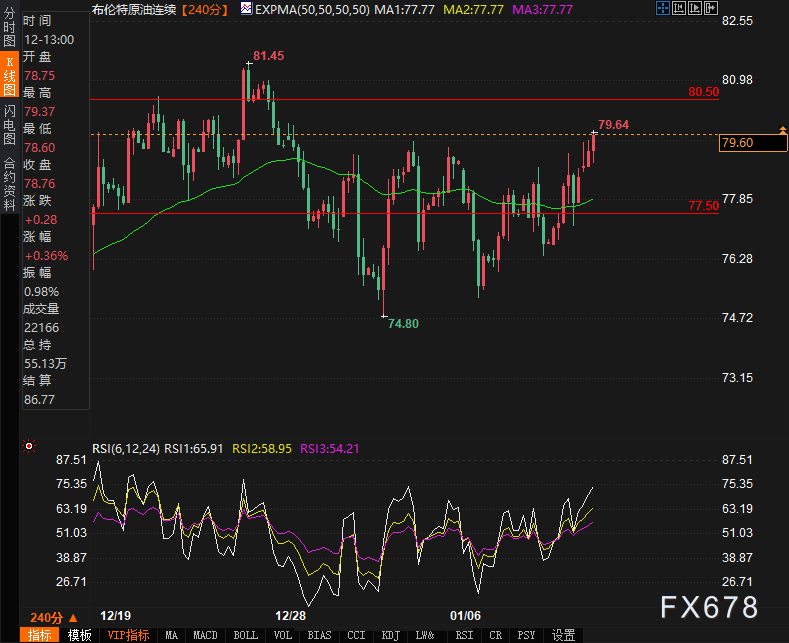Click the 01/06 date axis label

click(465, 615)
